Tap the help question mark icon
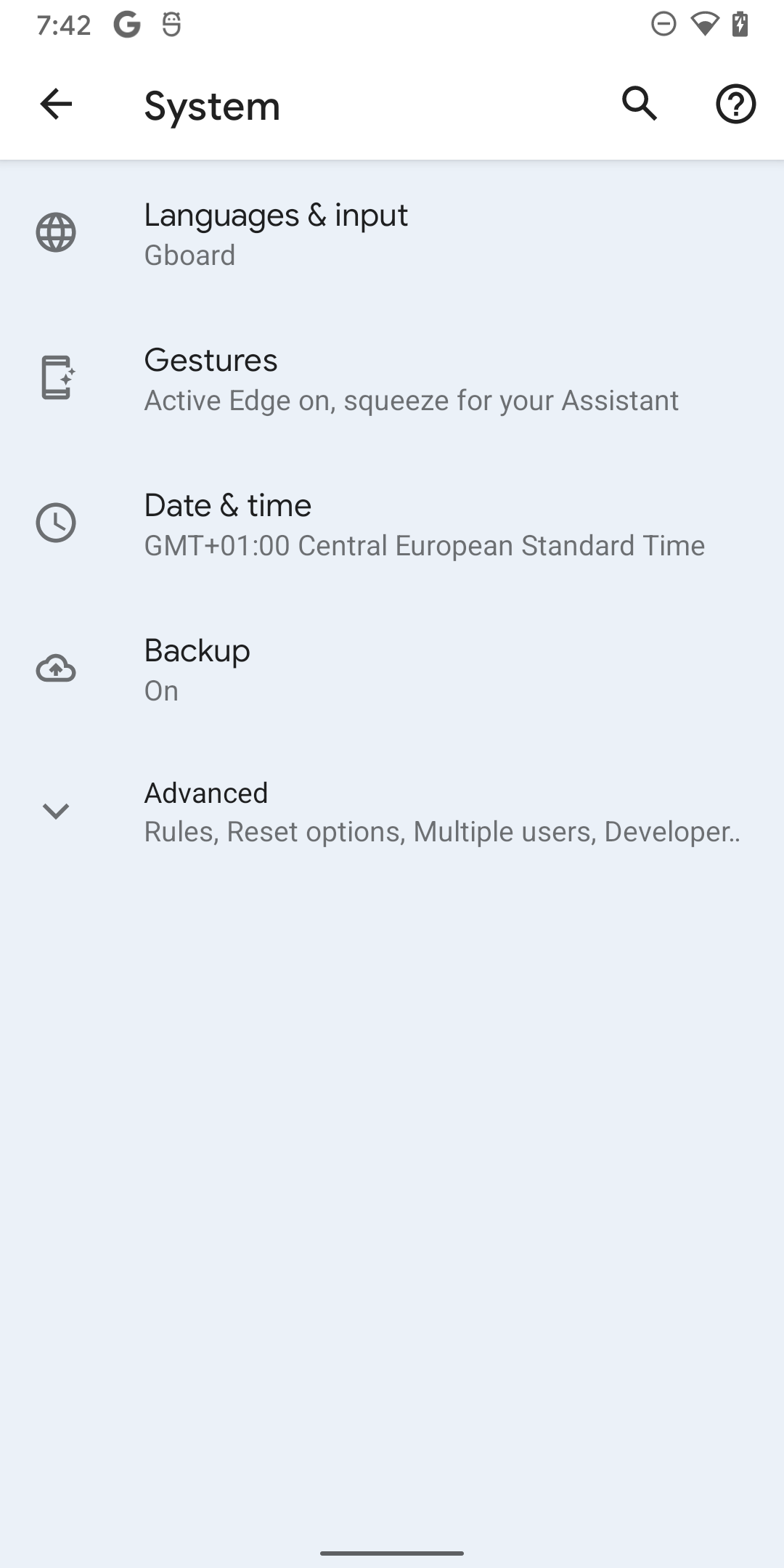The image size is (784, 1568). (735, 104)
